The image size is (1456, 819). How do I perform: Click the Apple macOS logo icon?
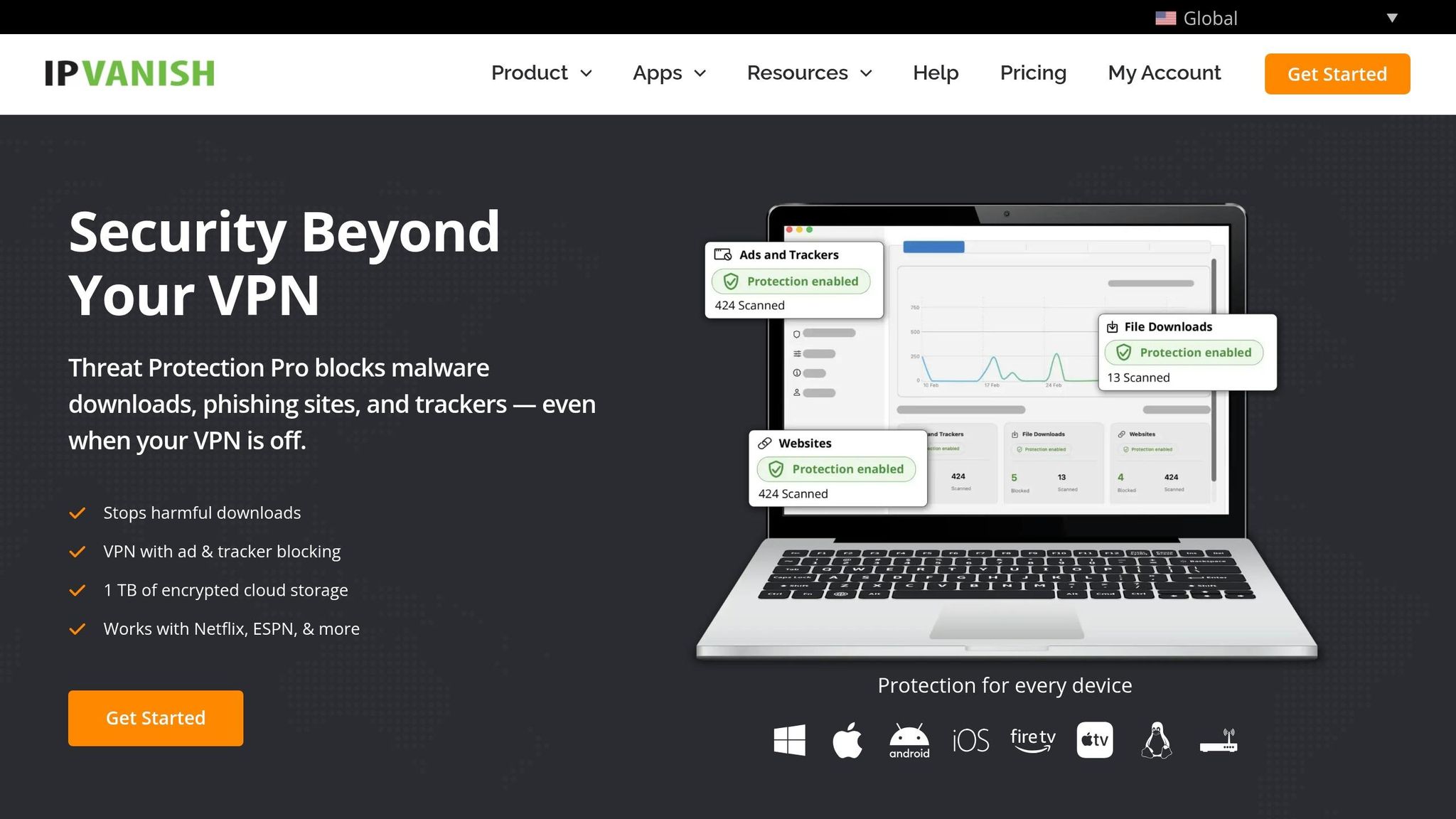click(847, 740)
